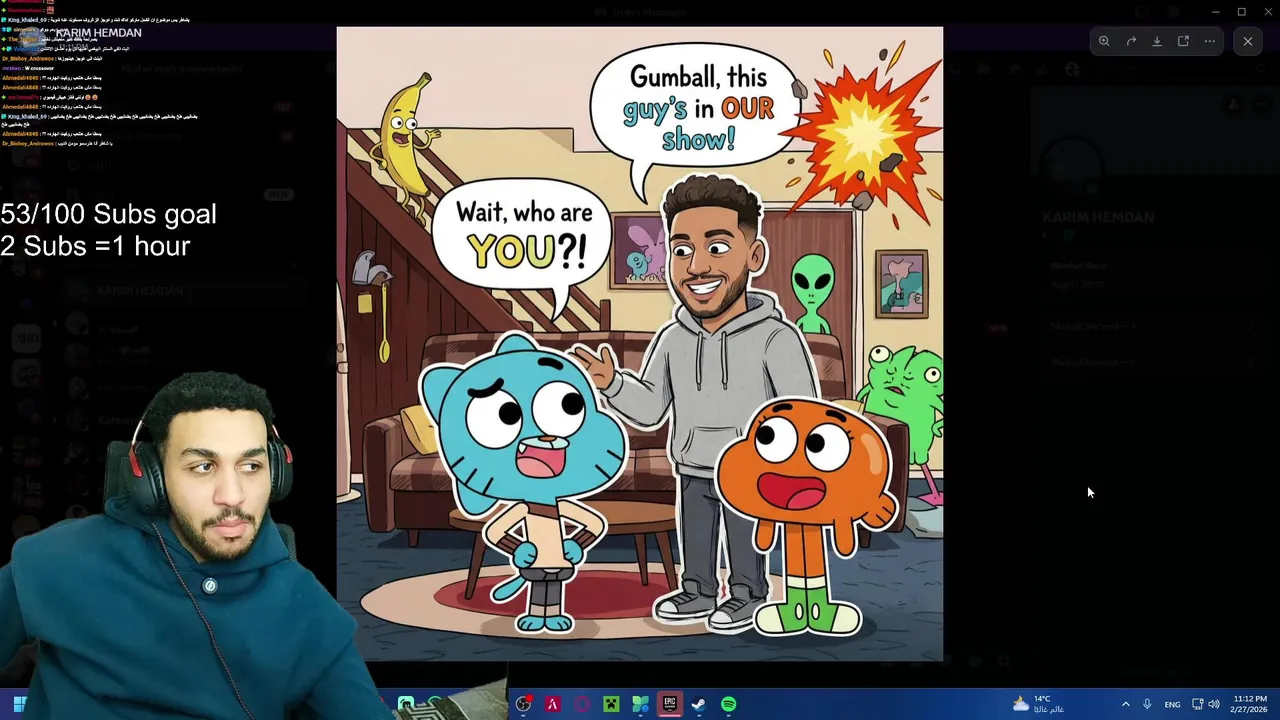
Task: Open the teal flower-shaped taskbar app
Action: coord(641,704)
